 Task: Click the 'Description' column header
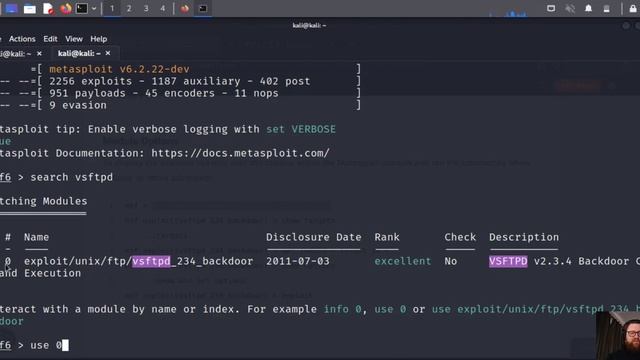tap(524, 237)
